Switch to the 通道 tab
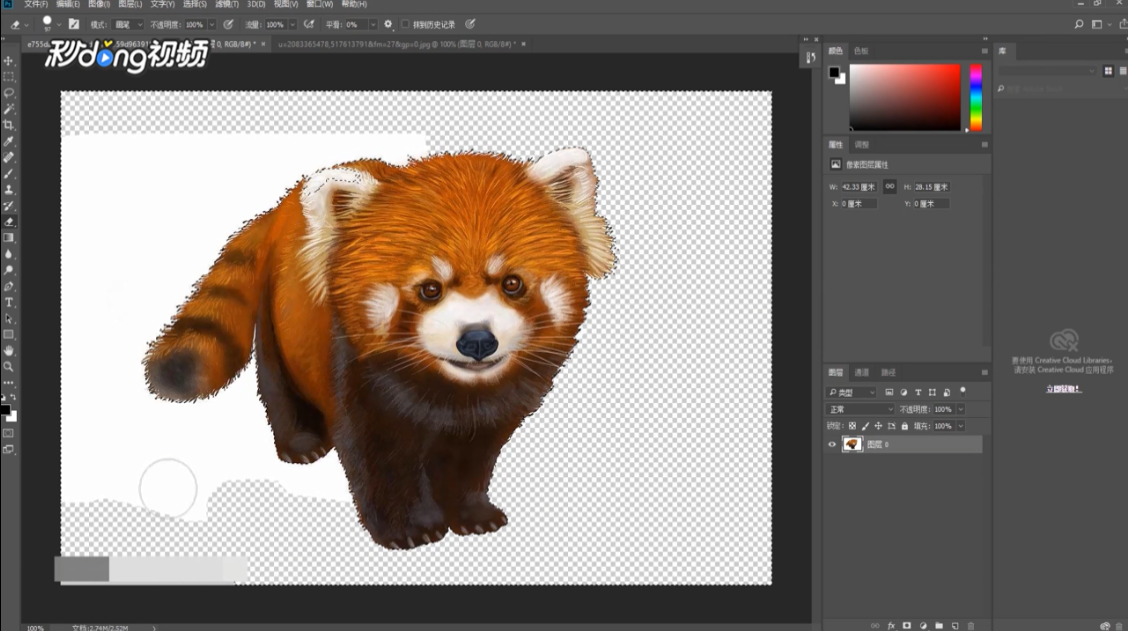Image resolution: width=1128 pixels, height=631 pixels. coord(862,373)
